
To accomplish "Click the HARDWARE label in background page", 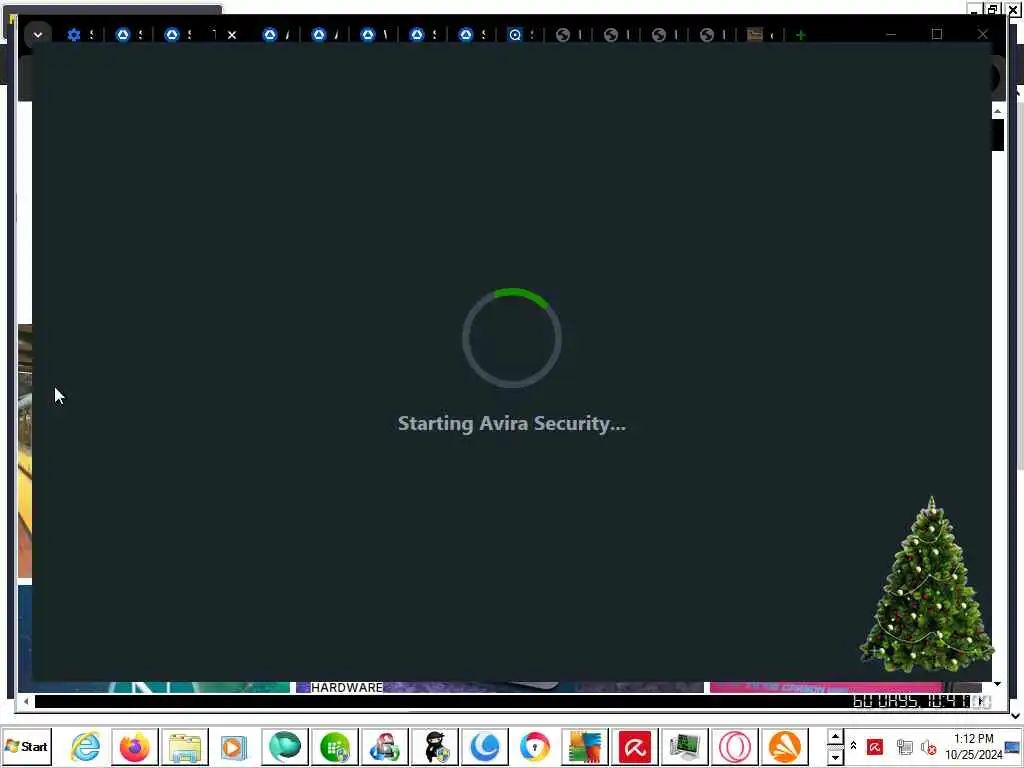I will [347, 687].
